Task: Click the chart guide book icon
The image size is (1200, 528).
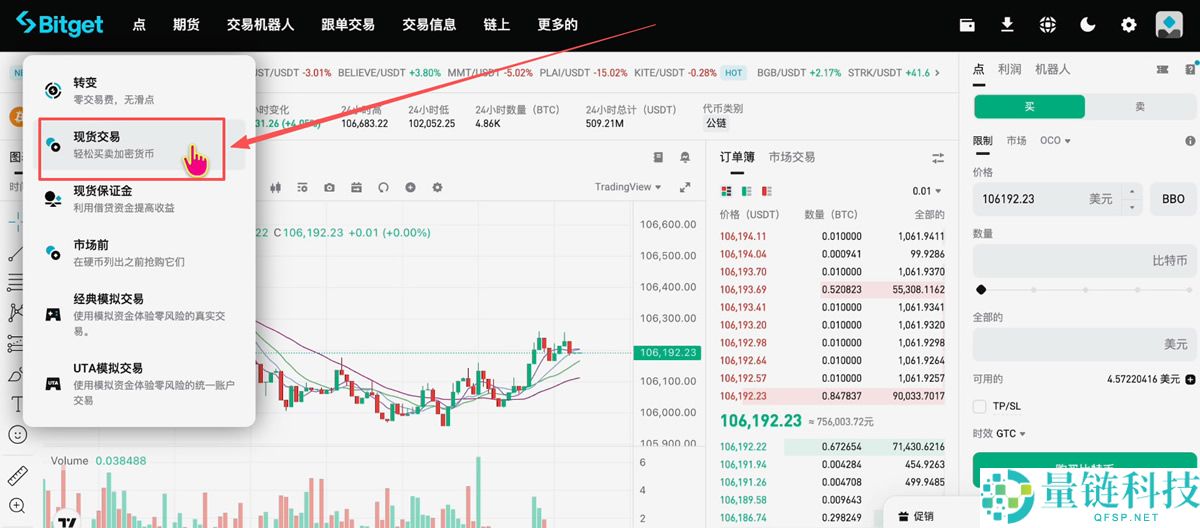Action: [x=658, y=157]
